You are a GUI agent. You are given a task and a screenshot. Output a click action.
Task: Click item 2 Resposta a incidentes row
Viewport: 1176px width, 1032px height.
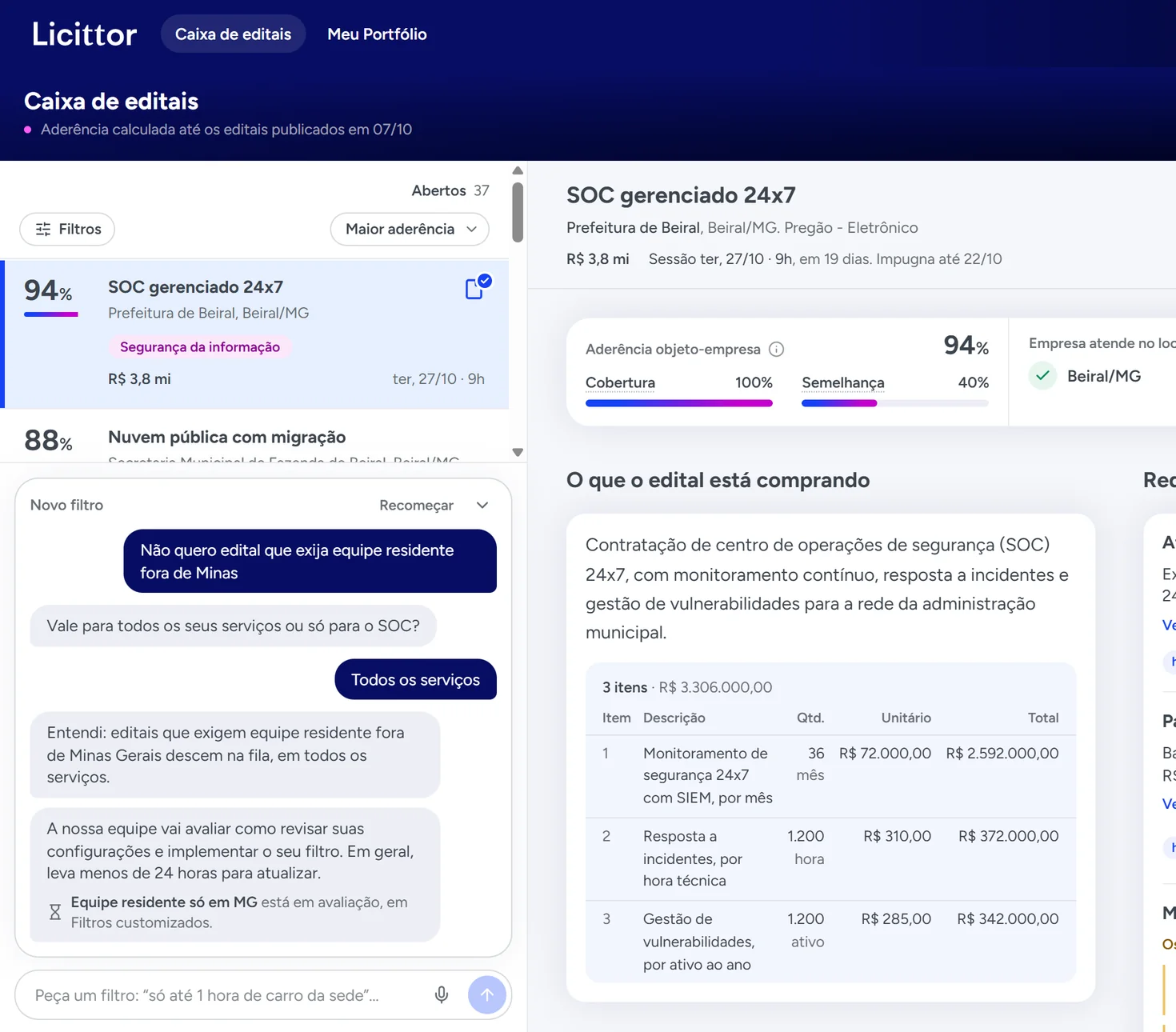(x=830, y=858)
